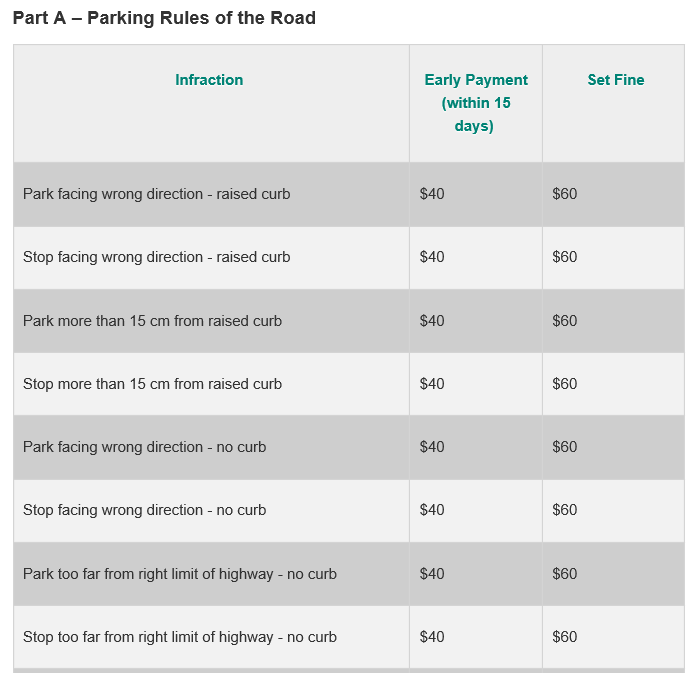Click 'Stop too far from right limit' infraction

click(x=179, y=637)
